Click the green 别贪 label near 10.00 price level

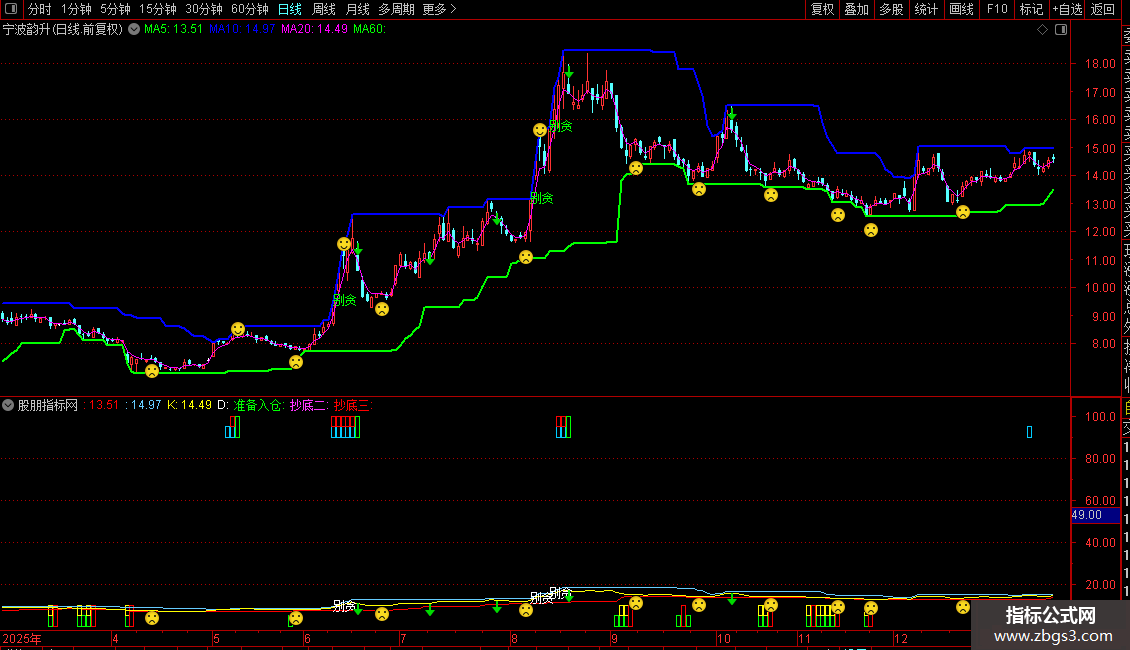(344, 300)
